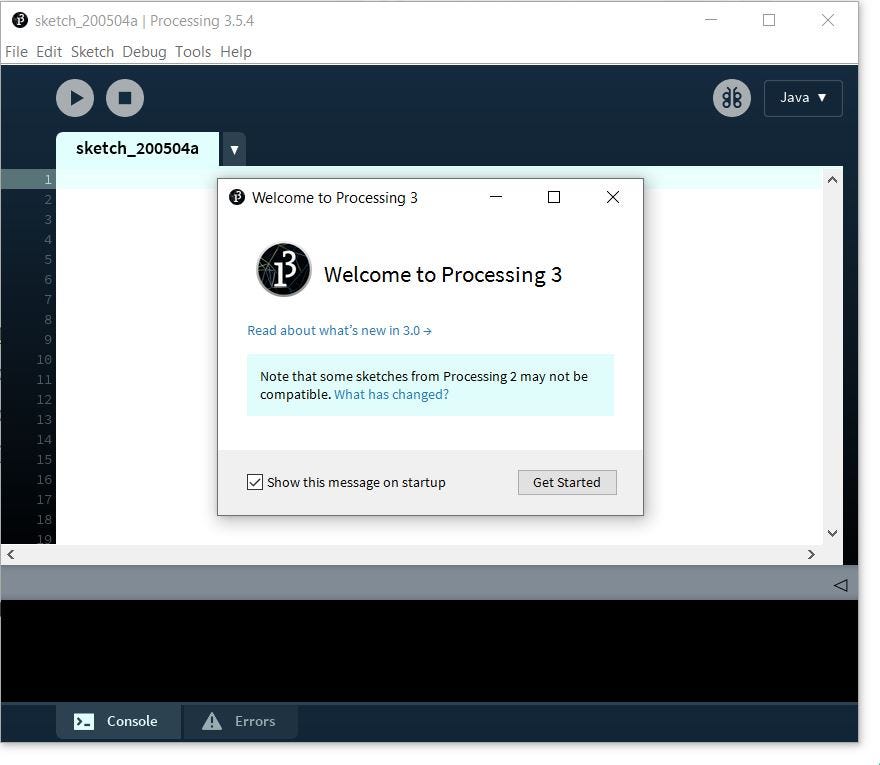
Task: Toggle the debugger butterfly icon
Action: (x=731, y=98)
